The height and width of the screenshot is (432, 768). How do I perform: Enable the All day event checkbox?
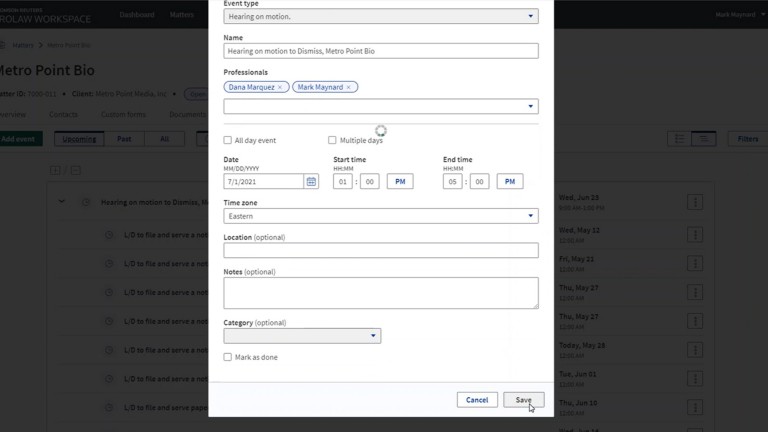[x=228, y=140]
